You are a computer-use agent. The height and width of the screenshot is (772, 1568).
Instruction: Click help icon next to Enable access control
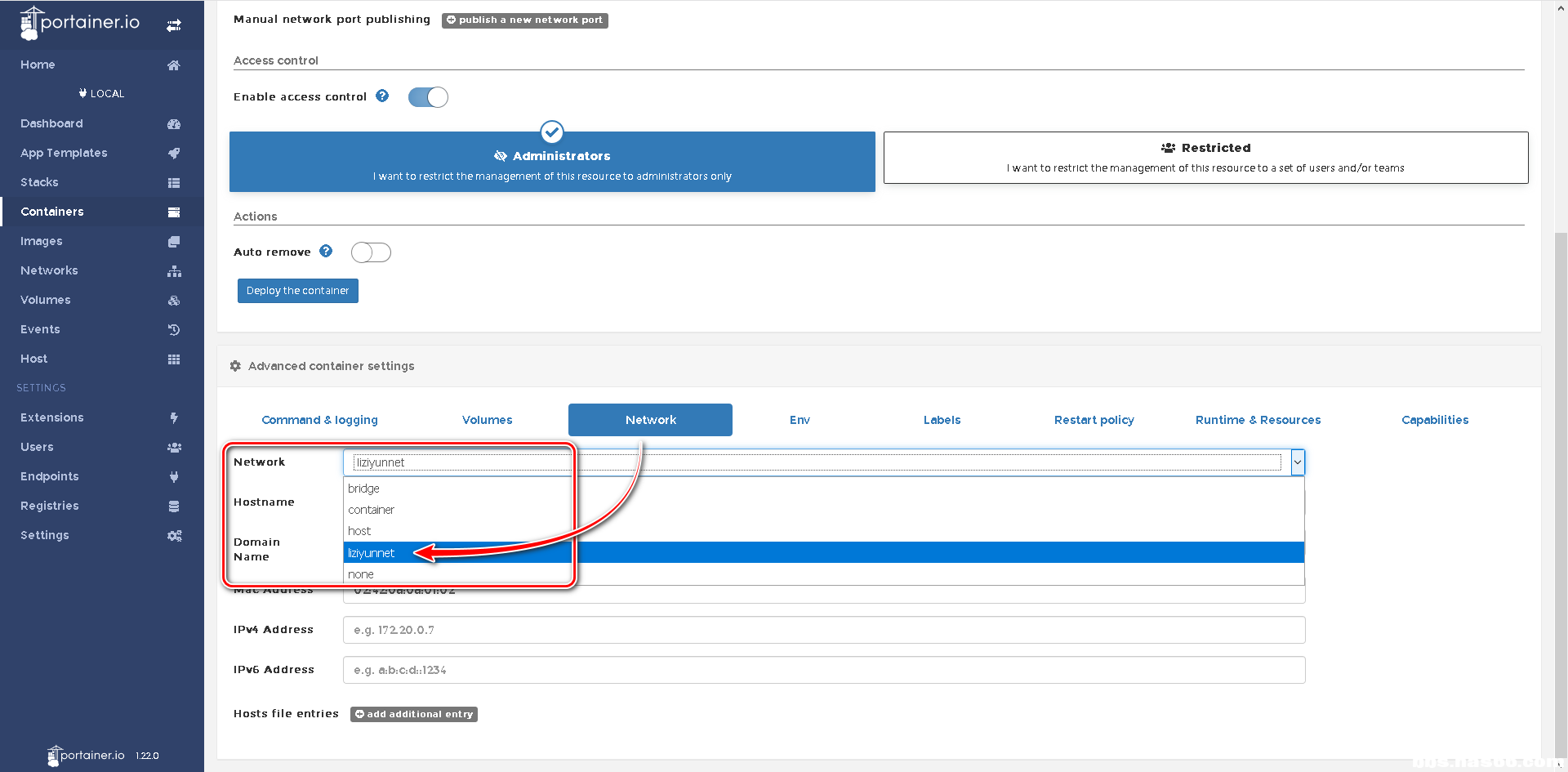tap(382, 96)
